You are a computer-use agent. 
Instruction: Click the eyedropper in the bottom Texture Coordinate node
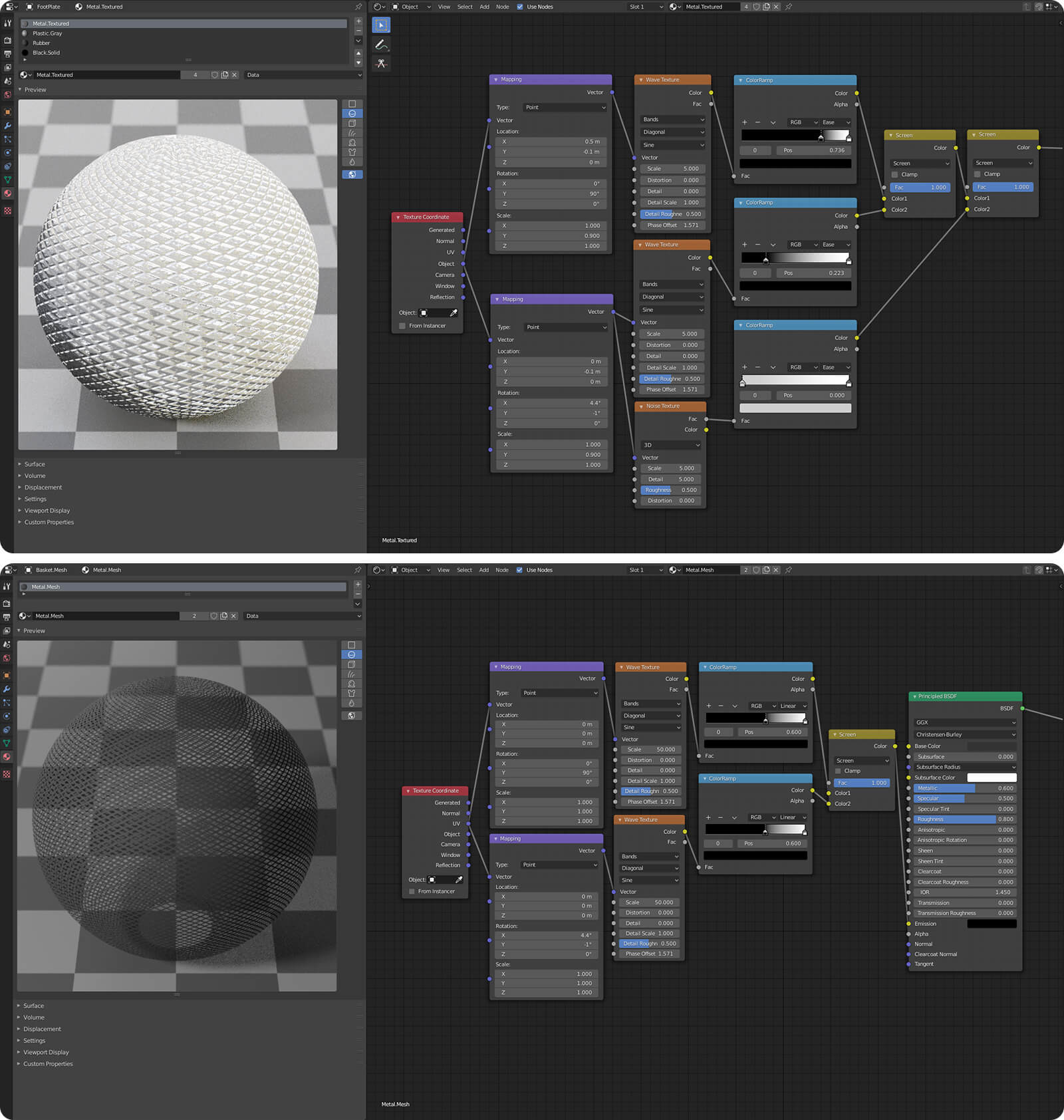pyautogui.click(x=459, y=880)
